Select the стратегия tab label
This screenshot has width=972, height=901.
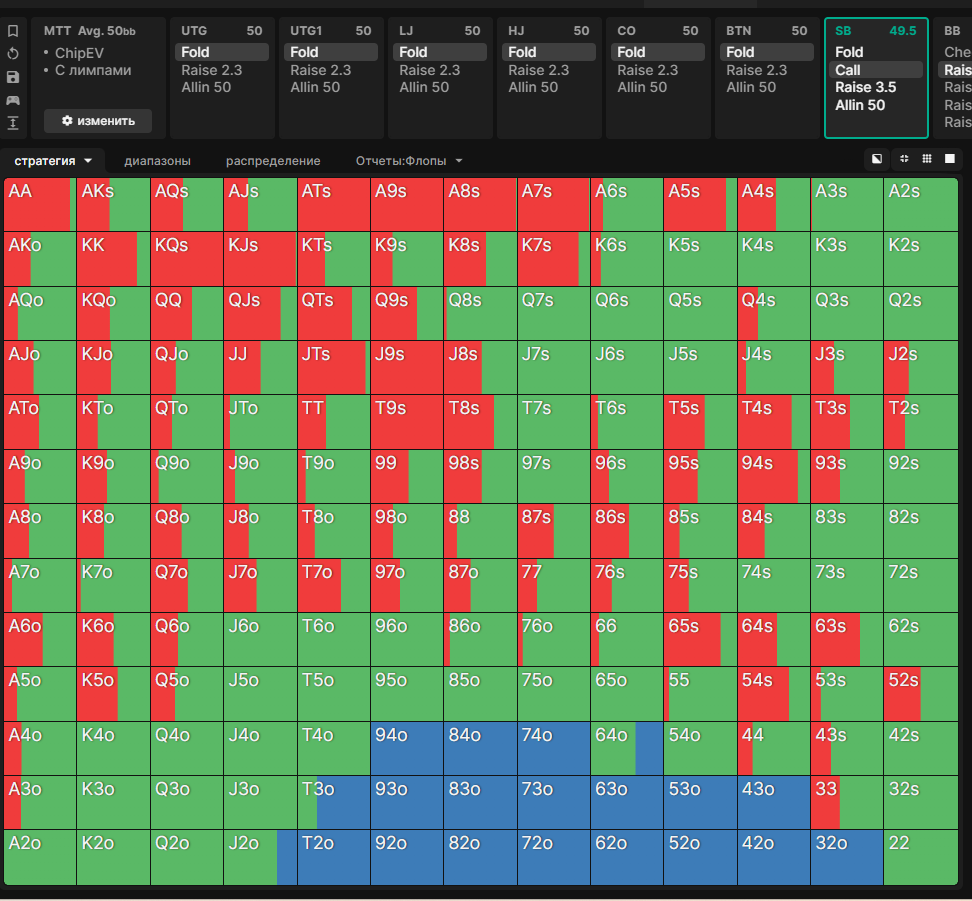(45, 161)
